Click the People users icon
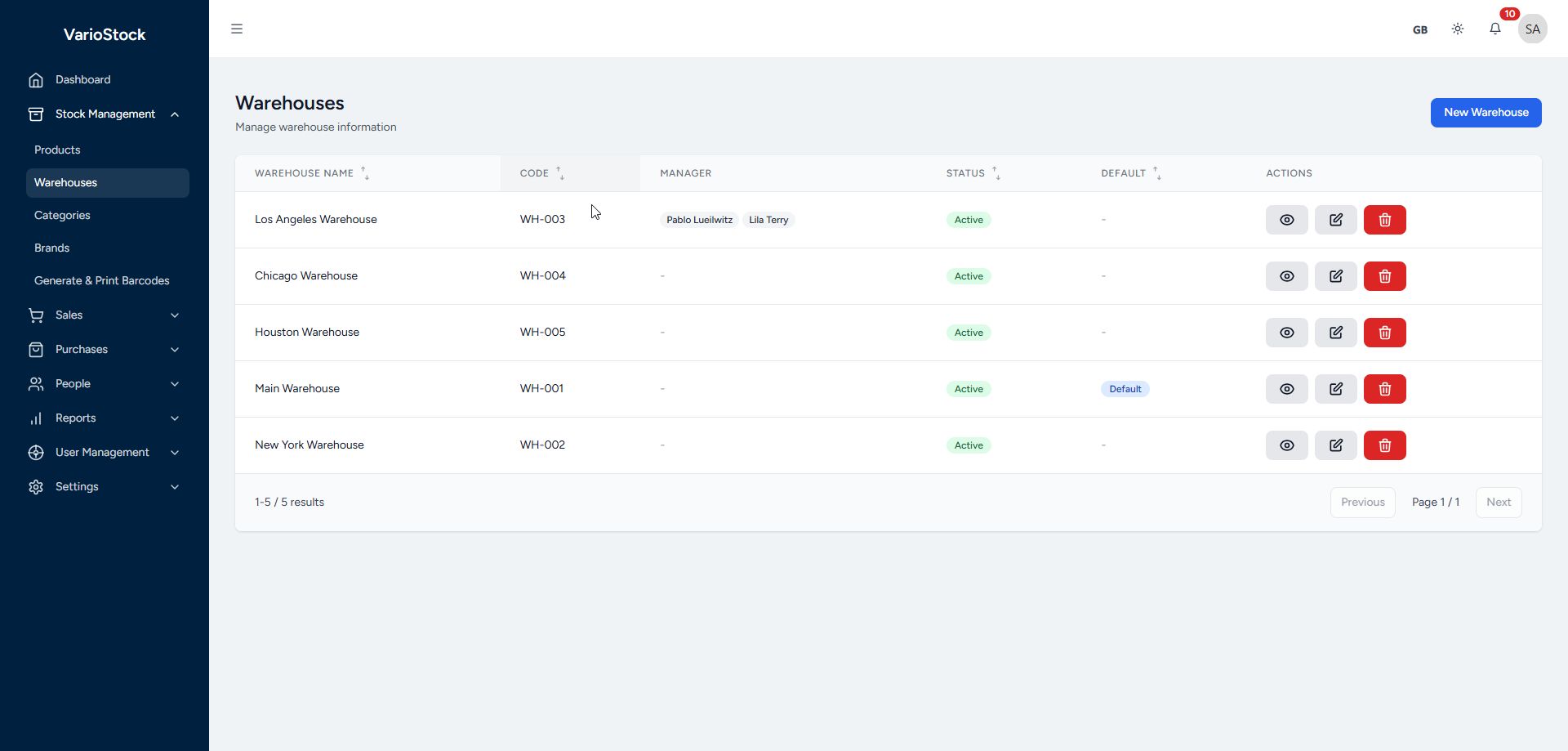Screen dimensions: 1568x751 [36, 384]
